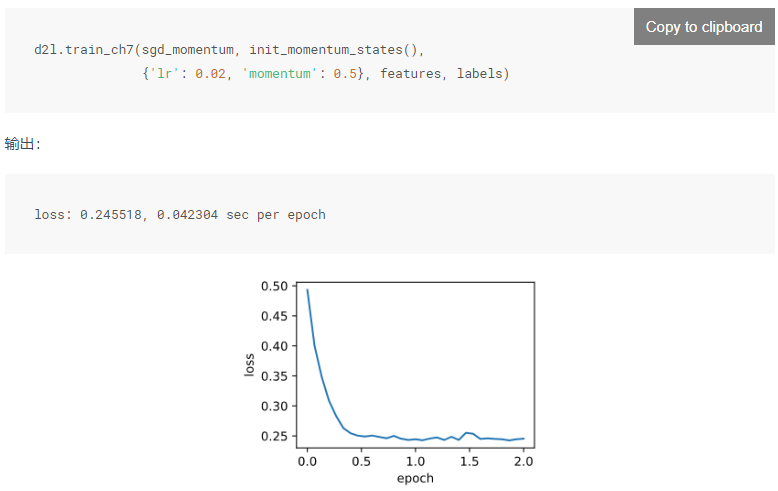
Task: Click the 输出 label text
Action: pos(19,144)
